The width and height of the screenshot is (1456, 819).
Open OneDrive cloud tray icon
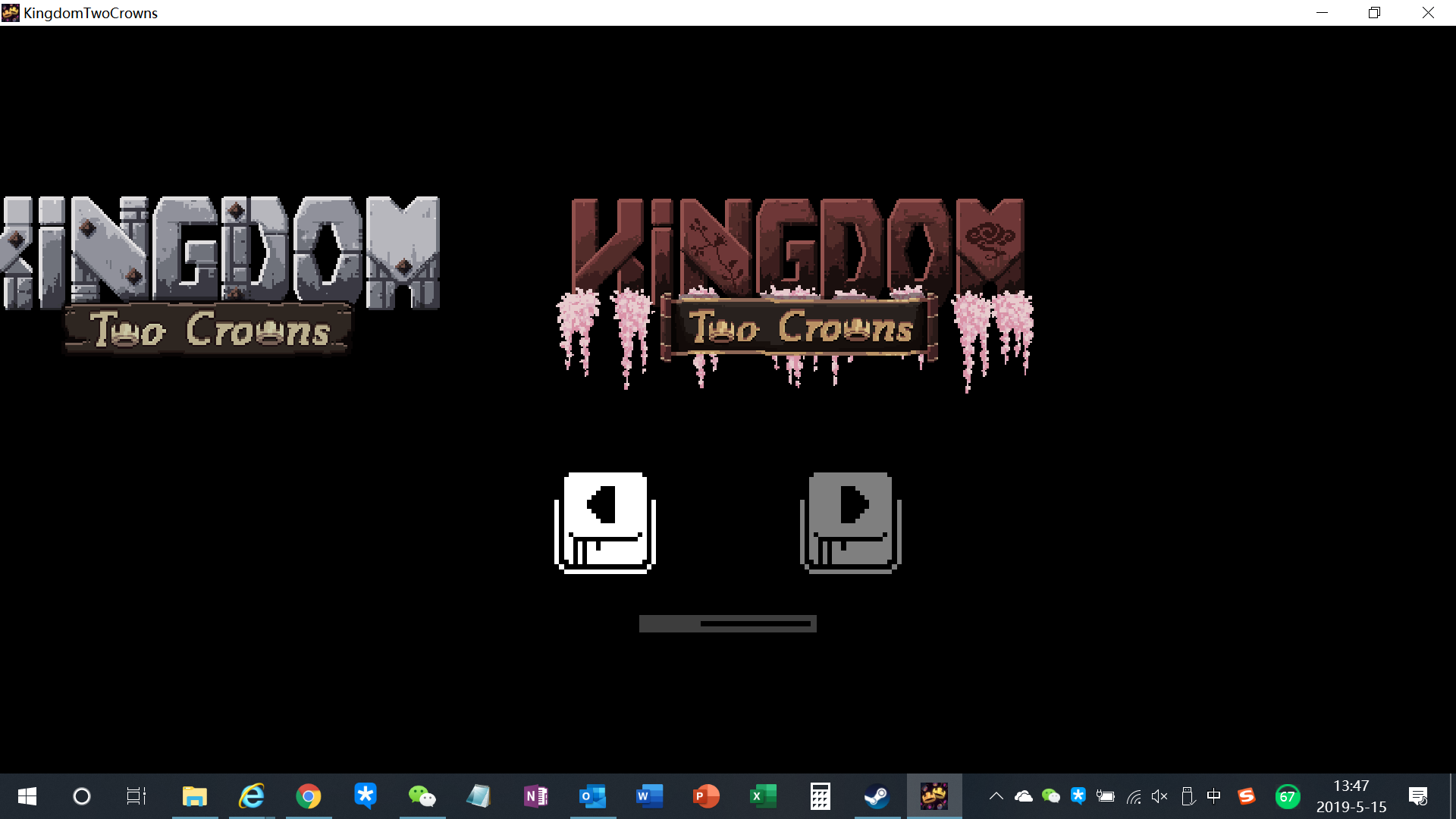[1024, 796]
